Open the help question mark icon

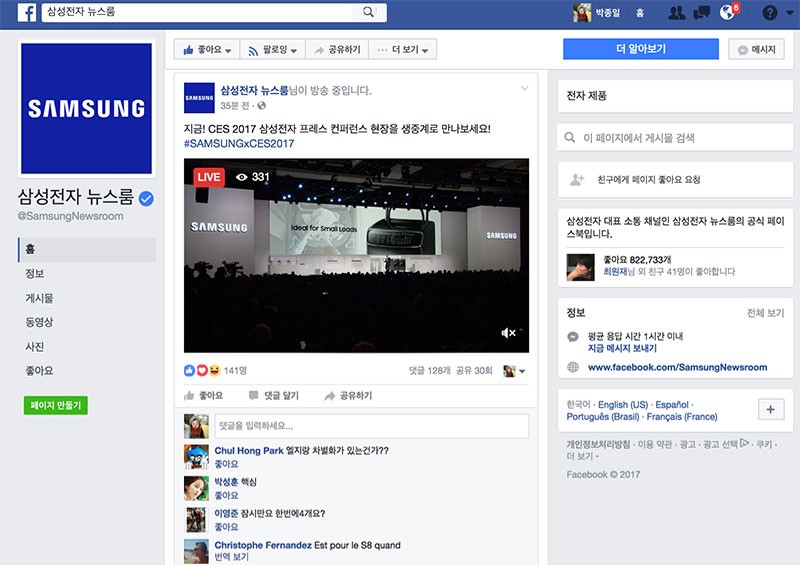pos(769,13)
